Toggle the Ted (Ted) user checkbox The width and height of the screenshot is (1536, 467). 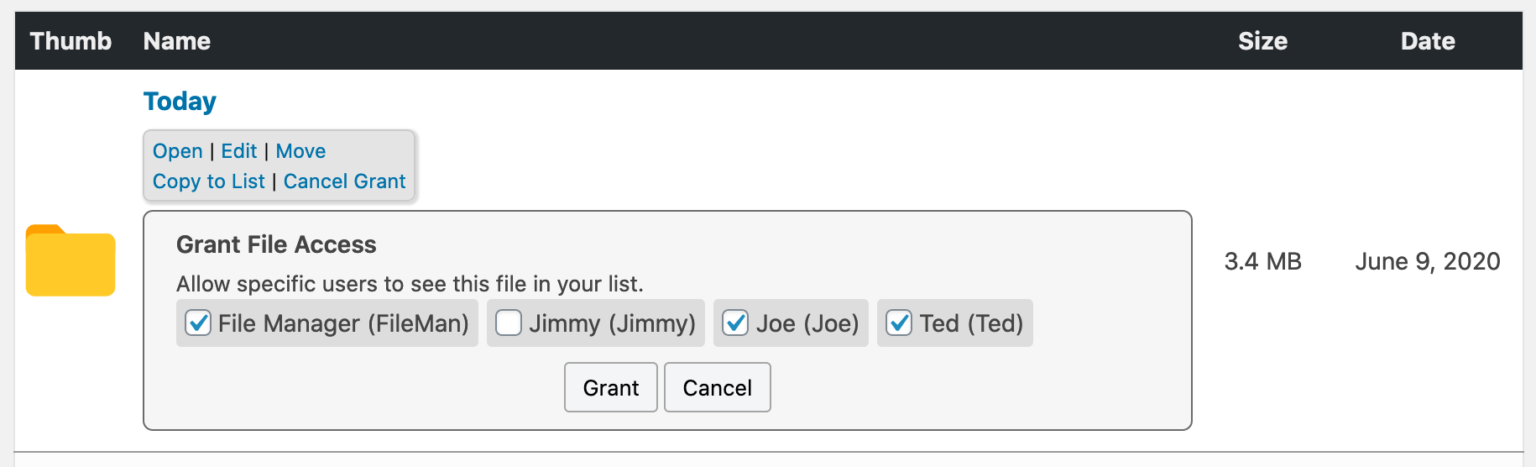pos(899,324)
